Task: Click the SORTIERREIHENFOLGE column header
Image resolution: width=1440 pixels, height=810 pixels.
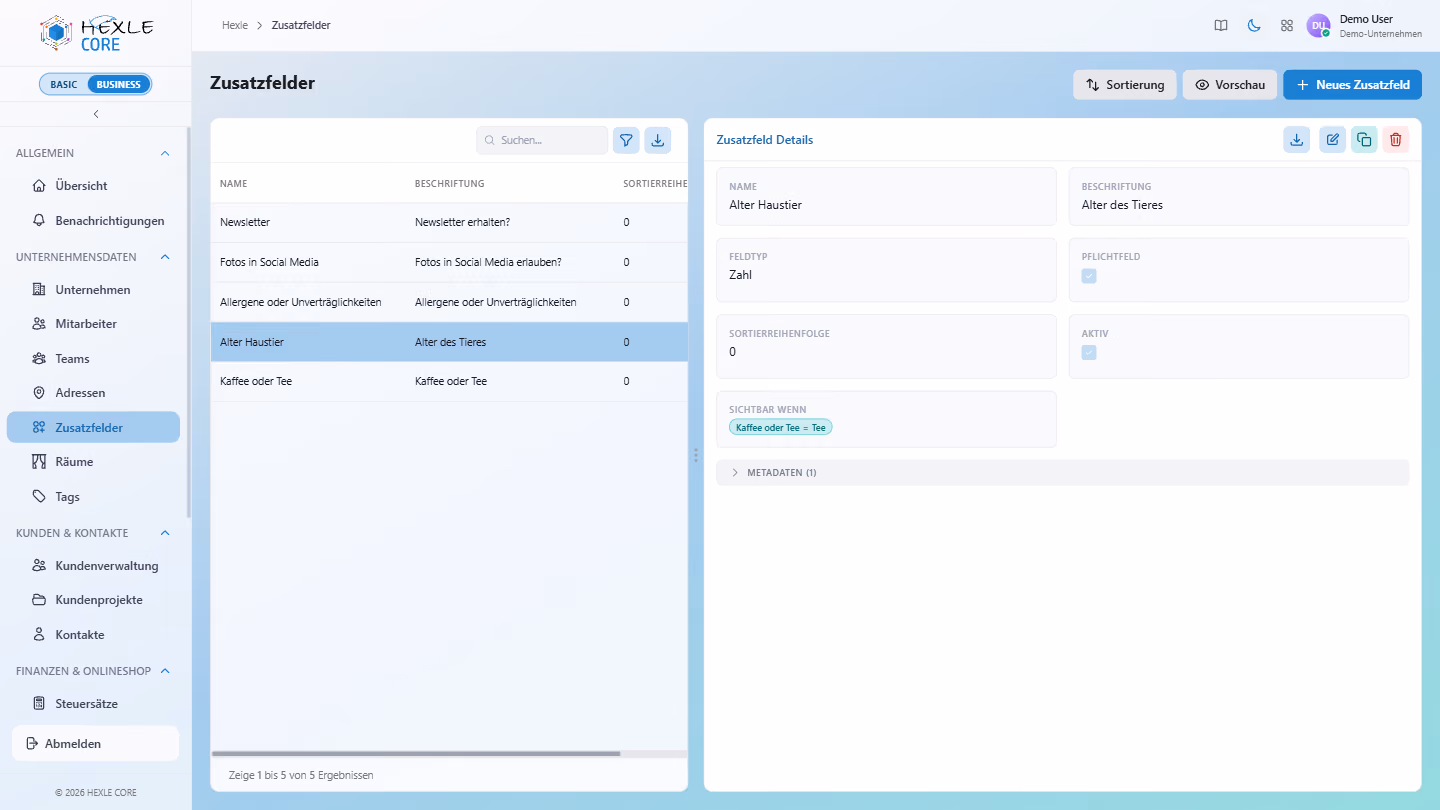Action: [x=655, y=184]
